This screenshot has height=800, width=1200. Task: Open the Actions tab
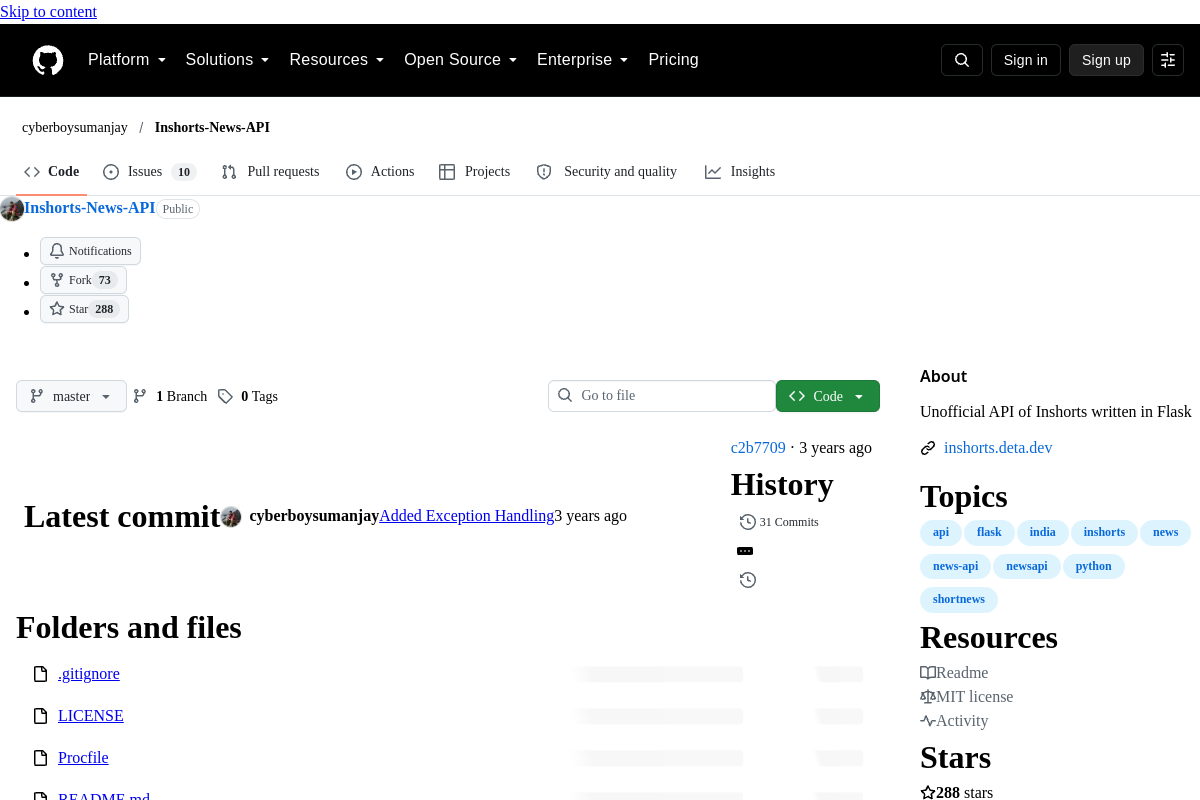pos(380,172)
